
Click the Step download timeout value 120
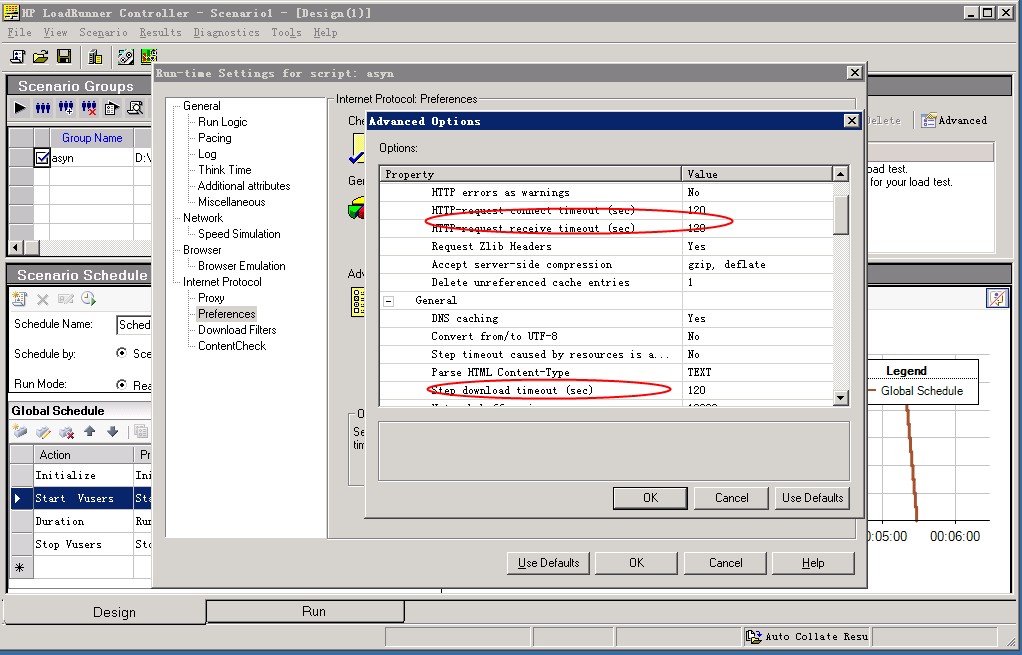pos(757,390)
